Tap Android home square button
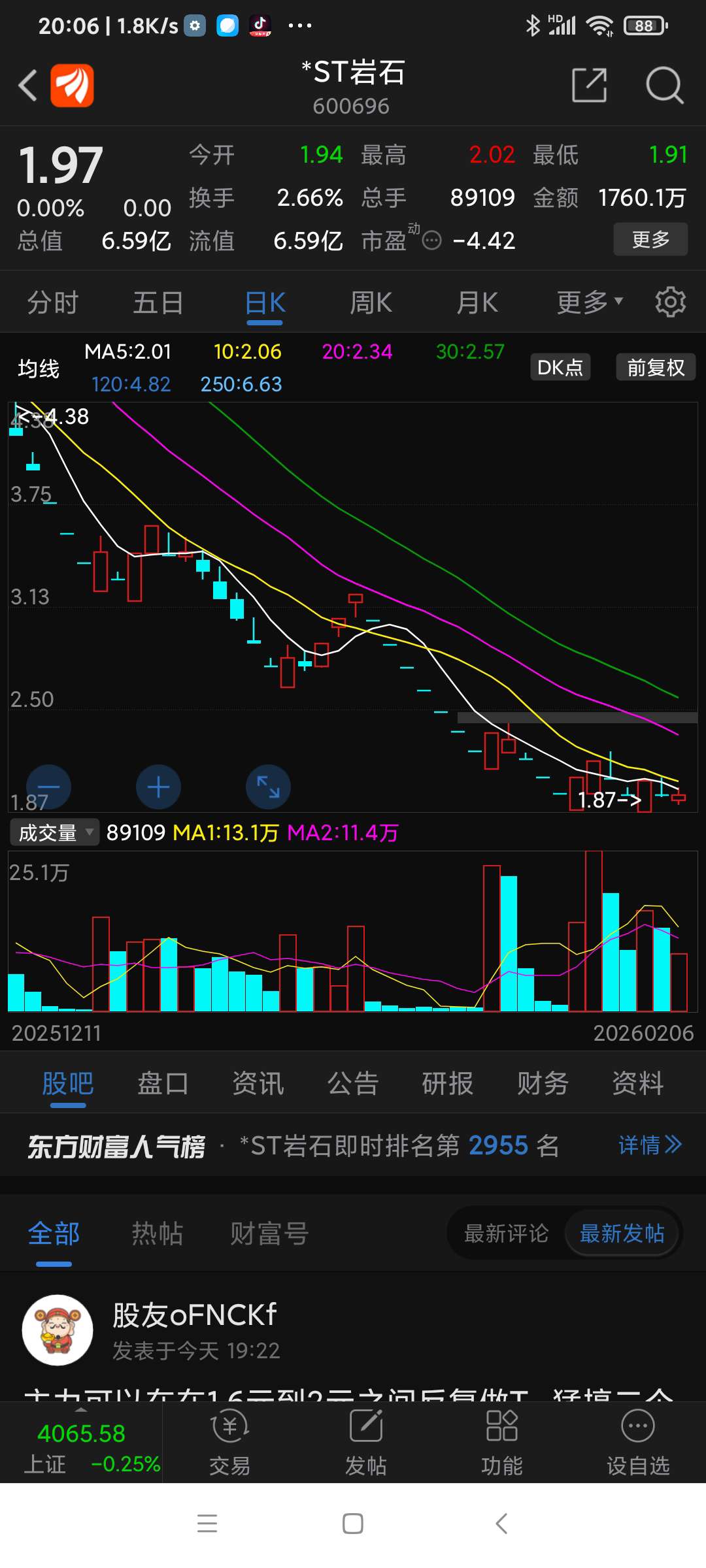Image resolution: width=706 pixels, height=1568 pixels. [x=353, y=1524]
